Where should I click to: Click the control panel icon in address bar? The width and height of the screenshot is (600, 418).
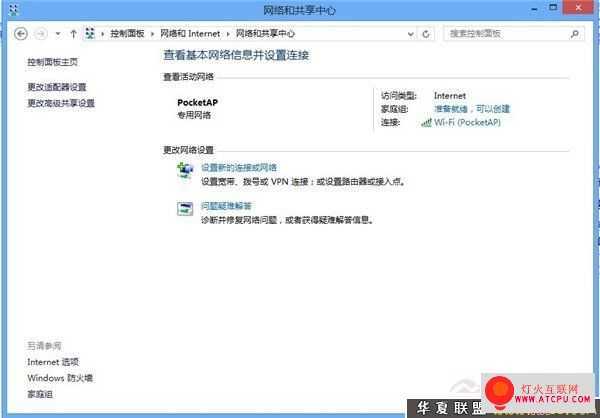tap(90, 34)
